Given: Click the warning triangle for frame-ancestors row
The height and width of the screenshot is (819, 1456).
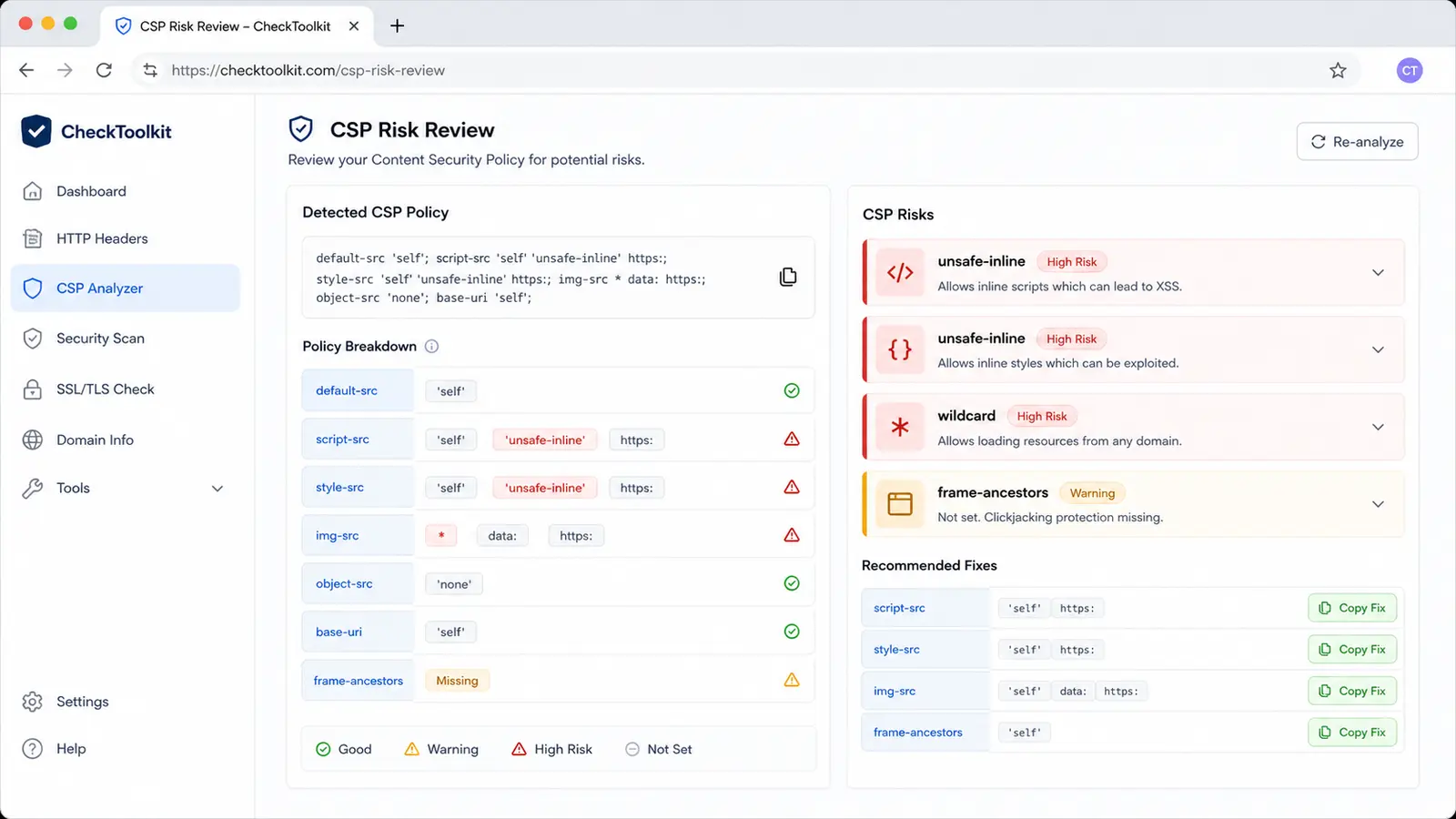Looking at the screenshot, I should click(x=792, y=680).
